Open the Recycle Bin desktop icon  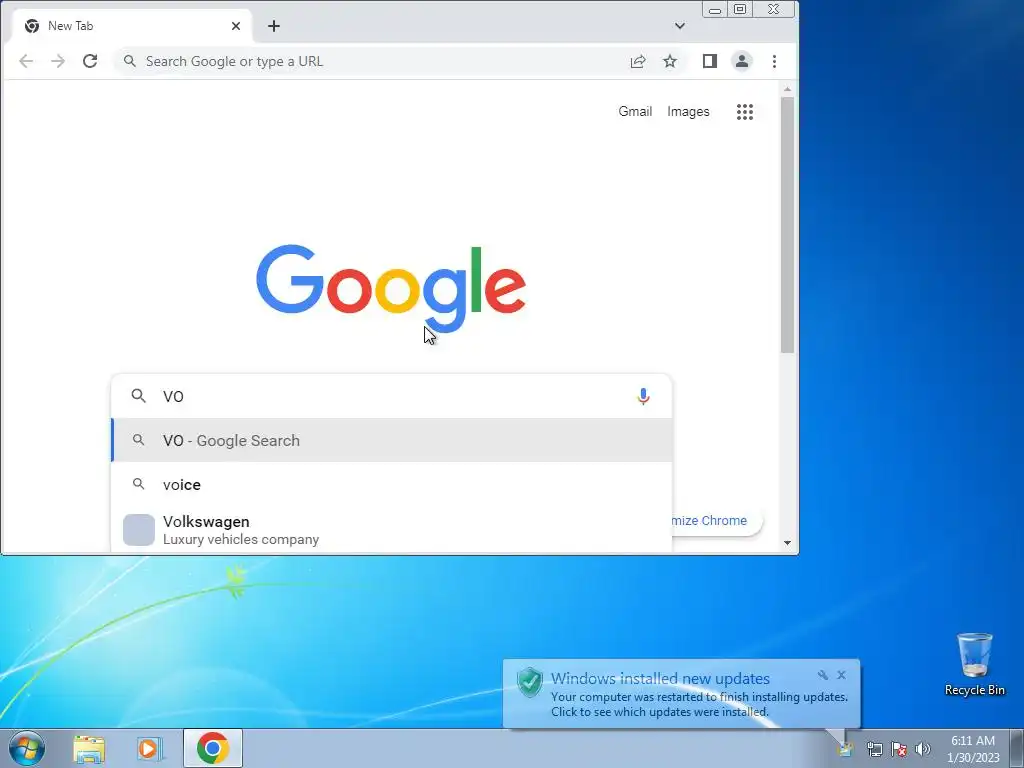point(974,664)
